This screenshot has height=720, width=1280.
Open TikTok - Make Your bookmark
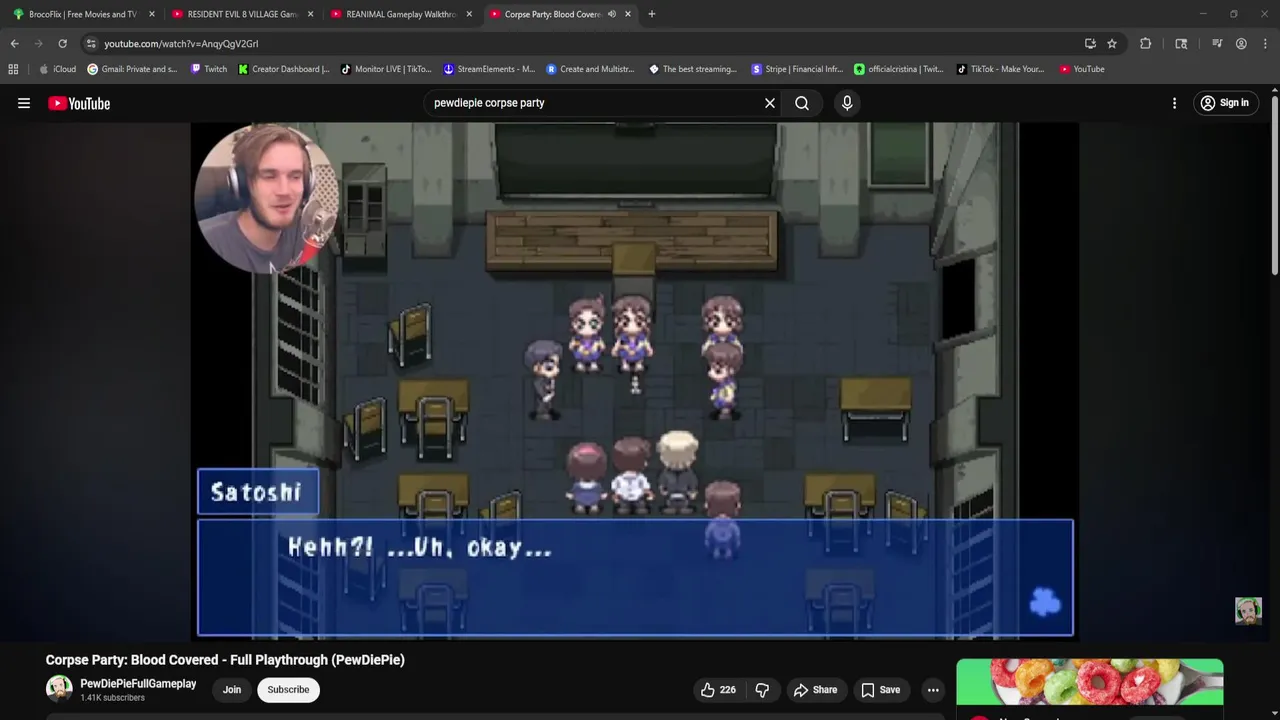[x=1000, y=69]
